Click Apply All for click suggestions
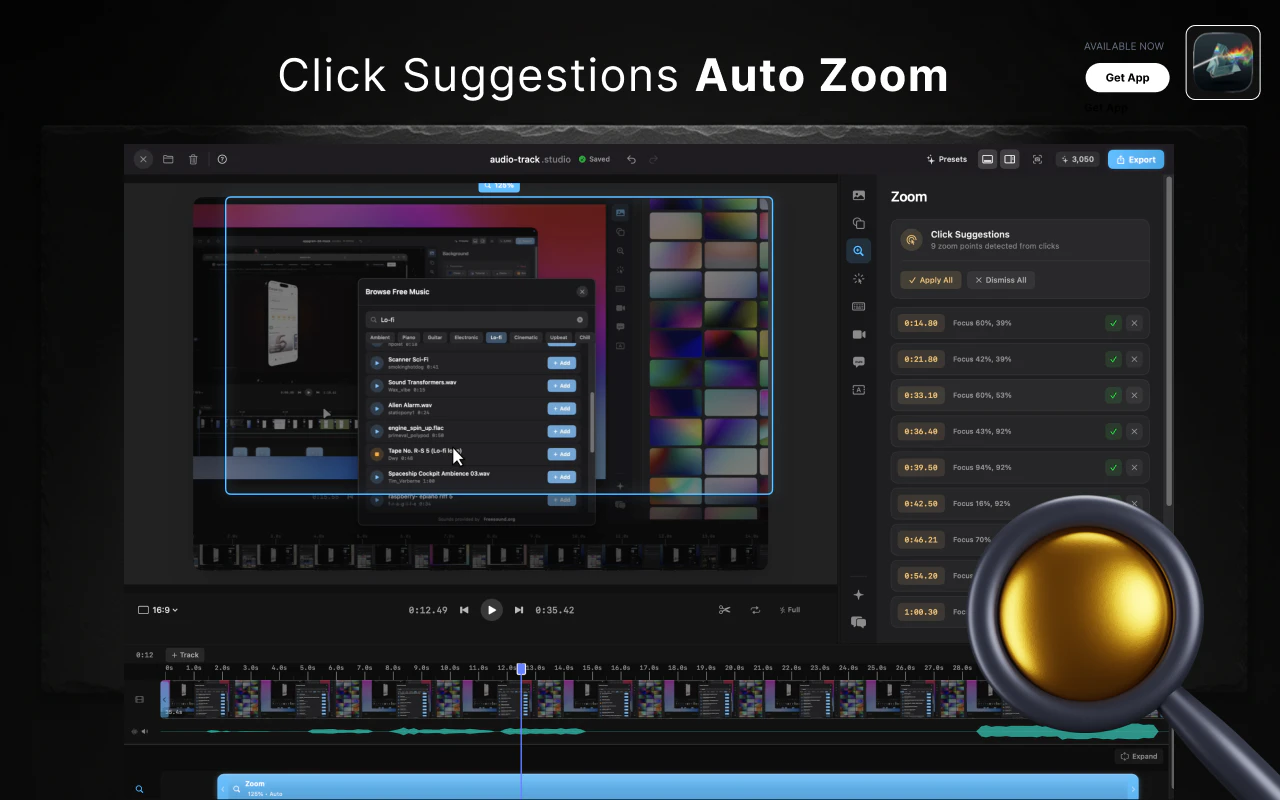 [x=930, y=280]
